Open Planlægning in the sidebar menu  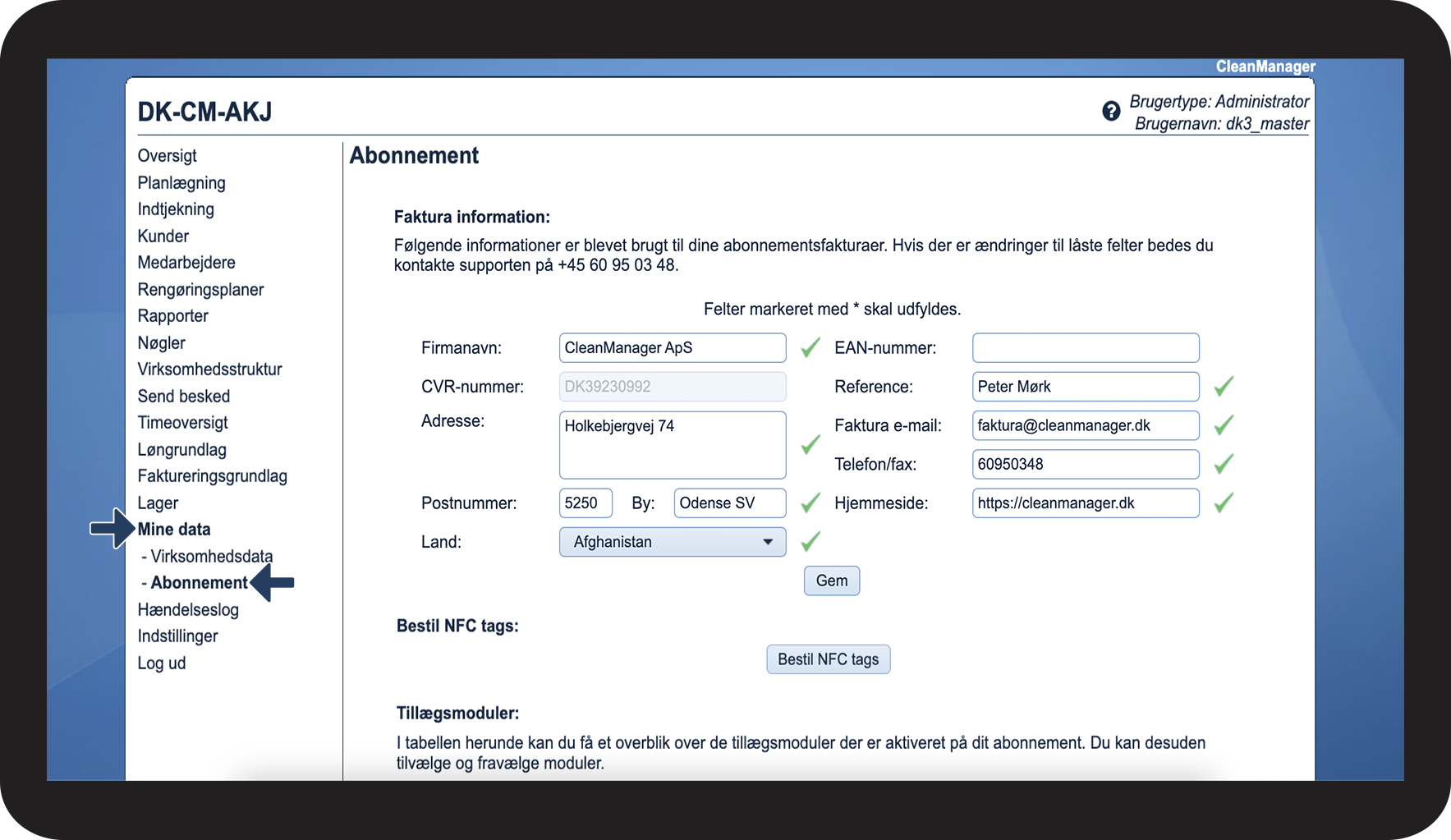[x=181, y=183]
